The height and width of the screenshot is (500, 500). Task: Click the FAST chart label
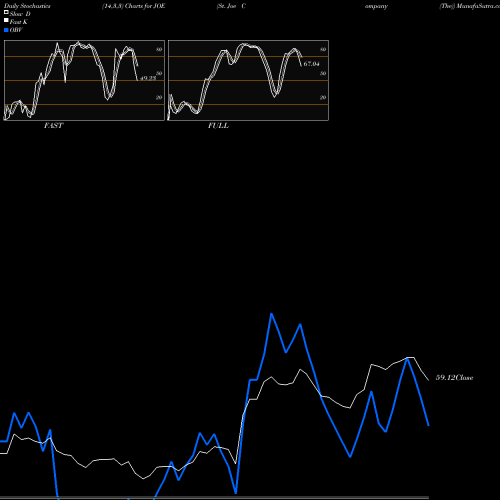pos(53,126)
